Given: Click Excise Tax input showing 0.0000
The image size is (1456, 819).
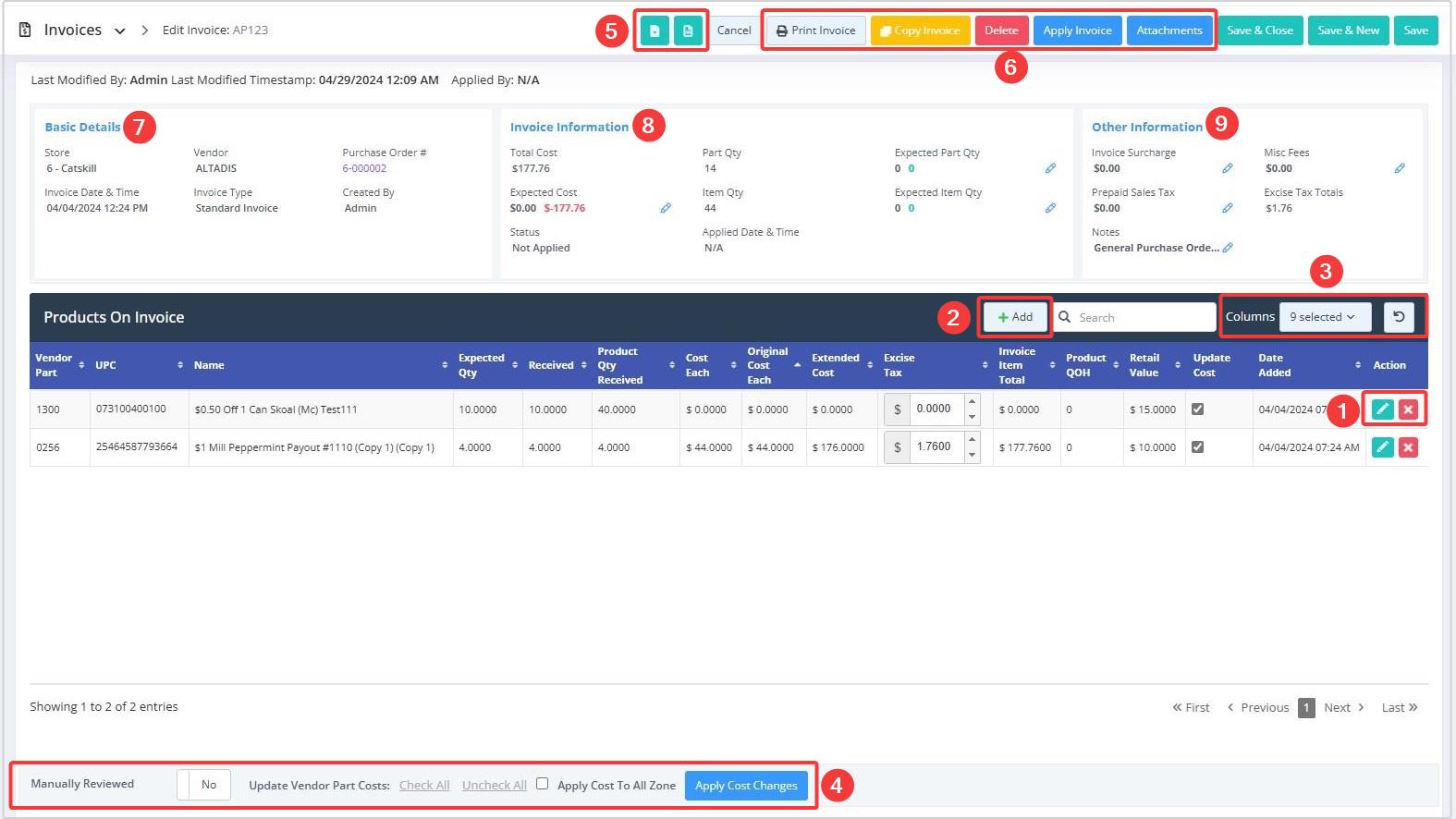Looking at the screenshot, I should [x=936, y=409].
